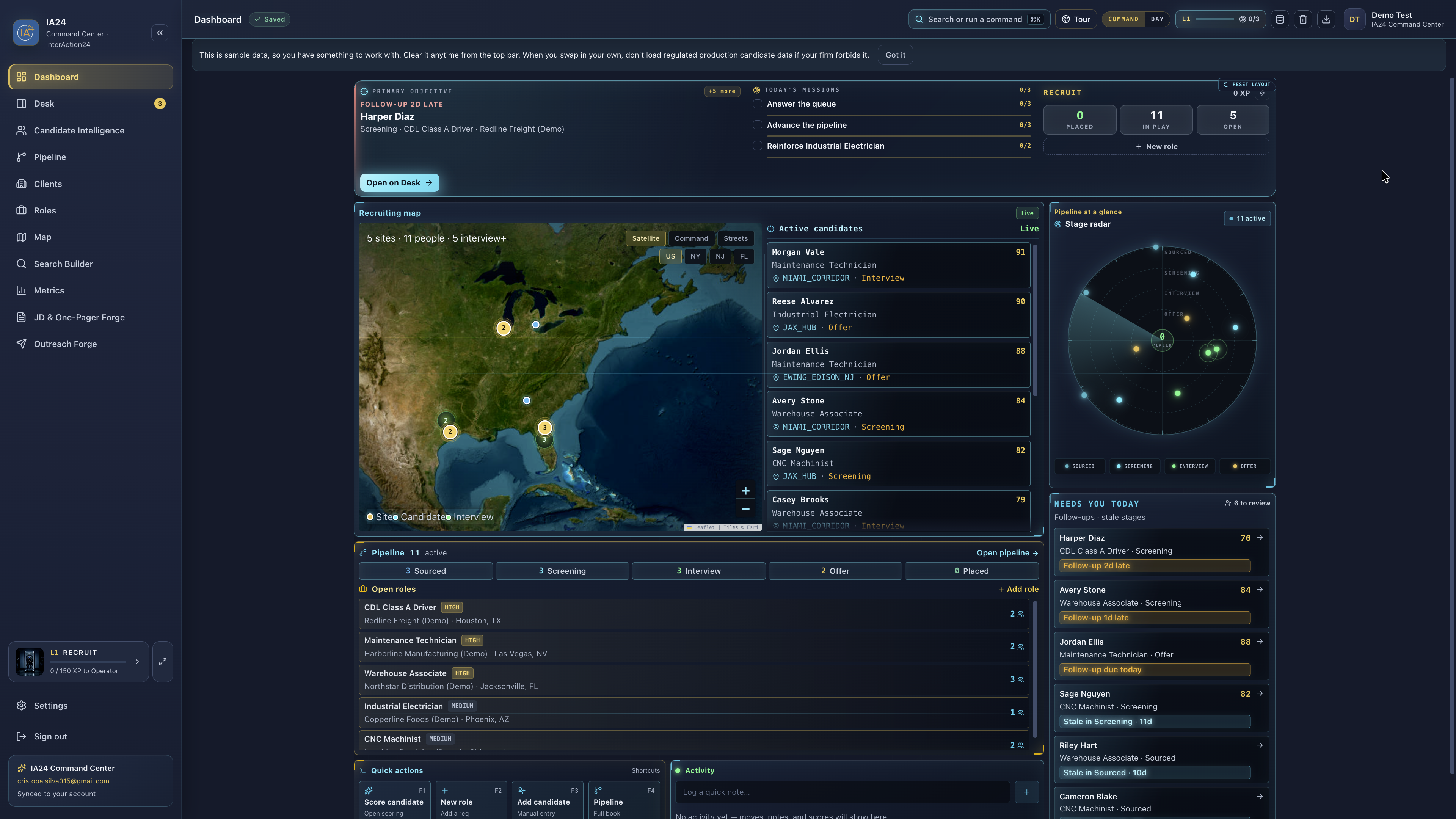The image size is (1456, 819).
Task: Click the download export icon
Action: [x=1326, y=19]
